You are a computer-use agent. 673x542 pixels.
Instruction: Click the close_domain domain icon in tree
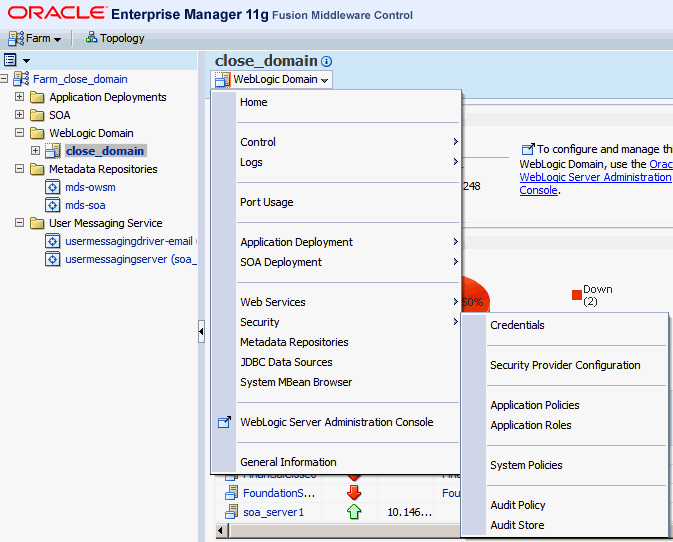pyautogui.click(x=53, y=151)
